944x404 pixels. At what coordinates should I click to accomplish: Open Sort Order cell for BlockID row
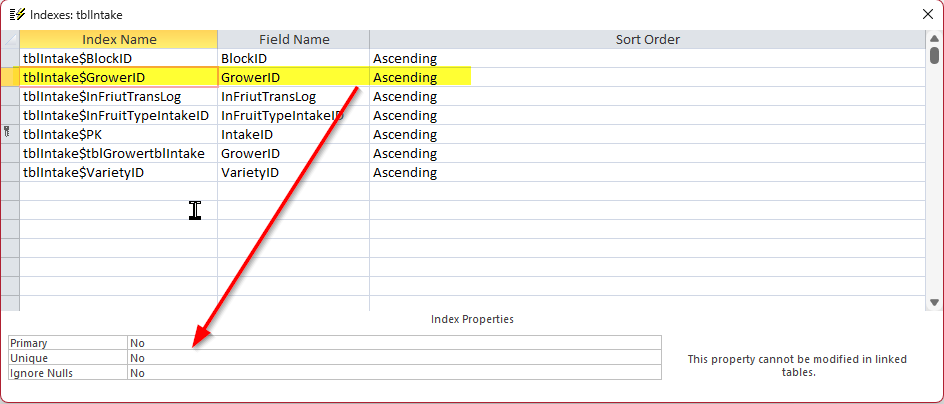(x=647, y=58)
